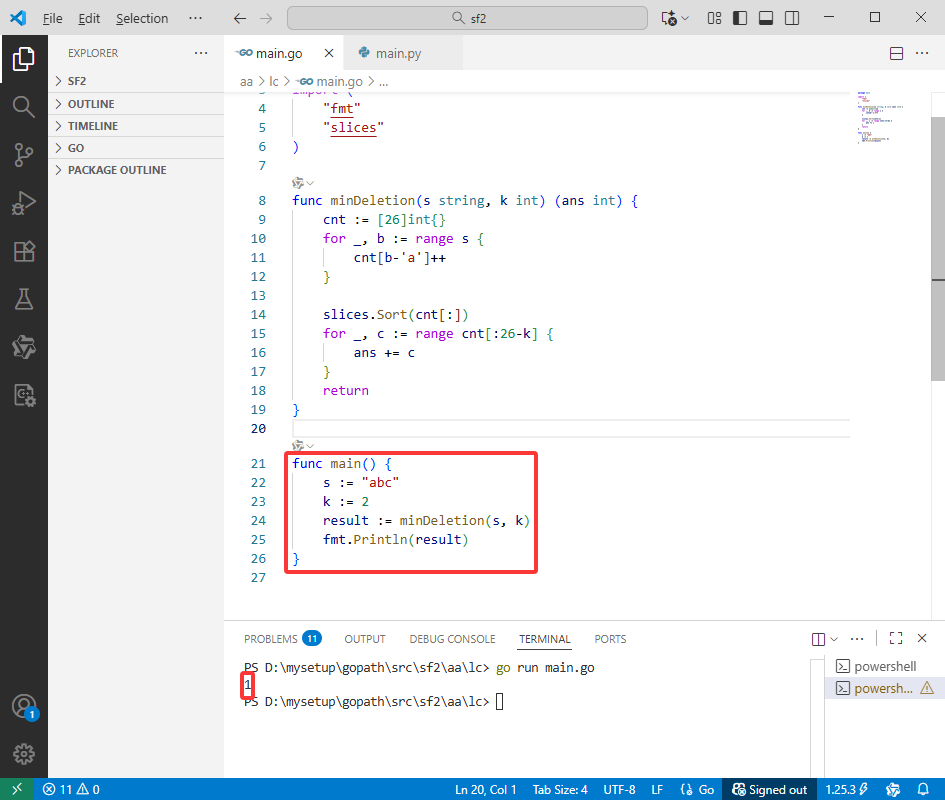Viewport: 945px width, 800px height.
Task: Expand the TIMELINE section
Action: click(136, 126)
